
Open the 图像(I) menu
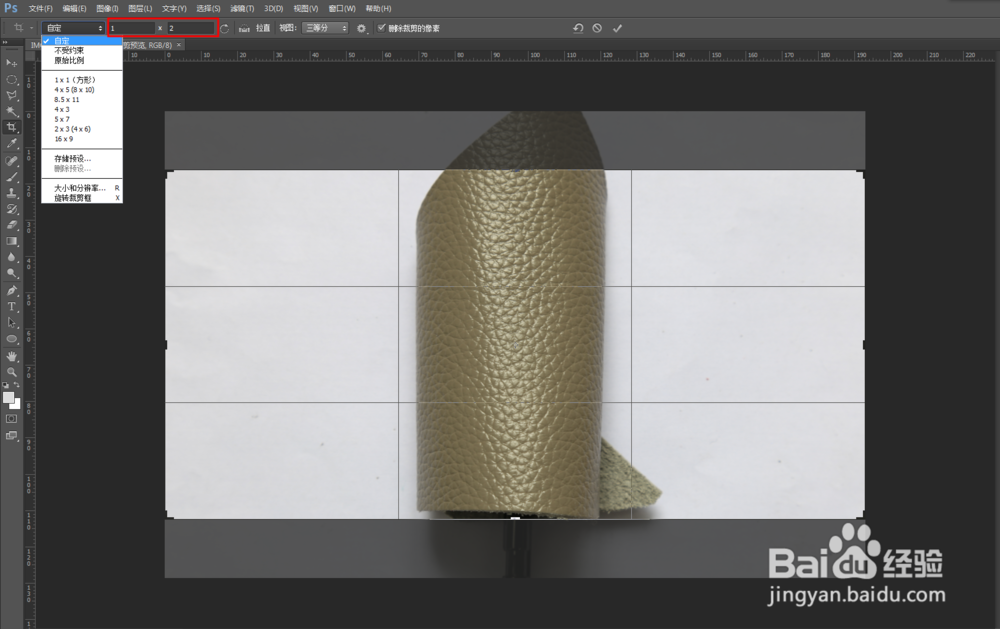(x=107, y=8)
